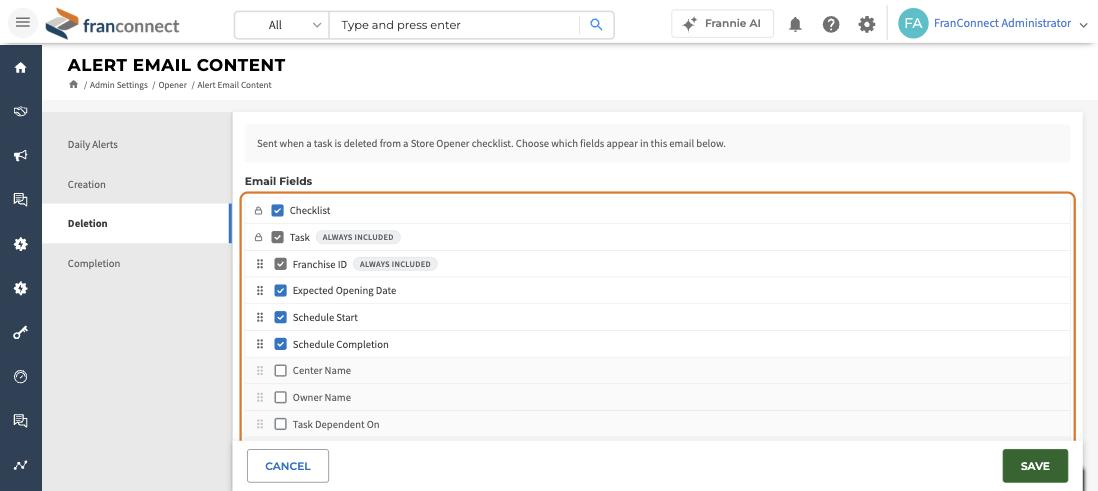Open the megaphone marketing sidebar icon
This screenshot has width=1098, height=491.
pos(20,155)
